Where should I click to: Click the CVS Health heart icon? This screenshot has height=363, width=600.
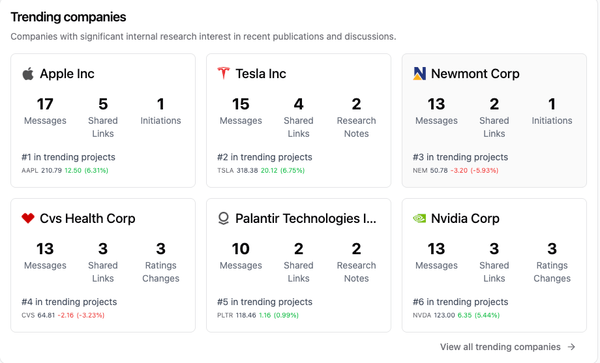(28, 218)
